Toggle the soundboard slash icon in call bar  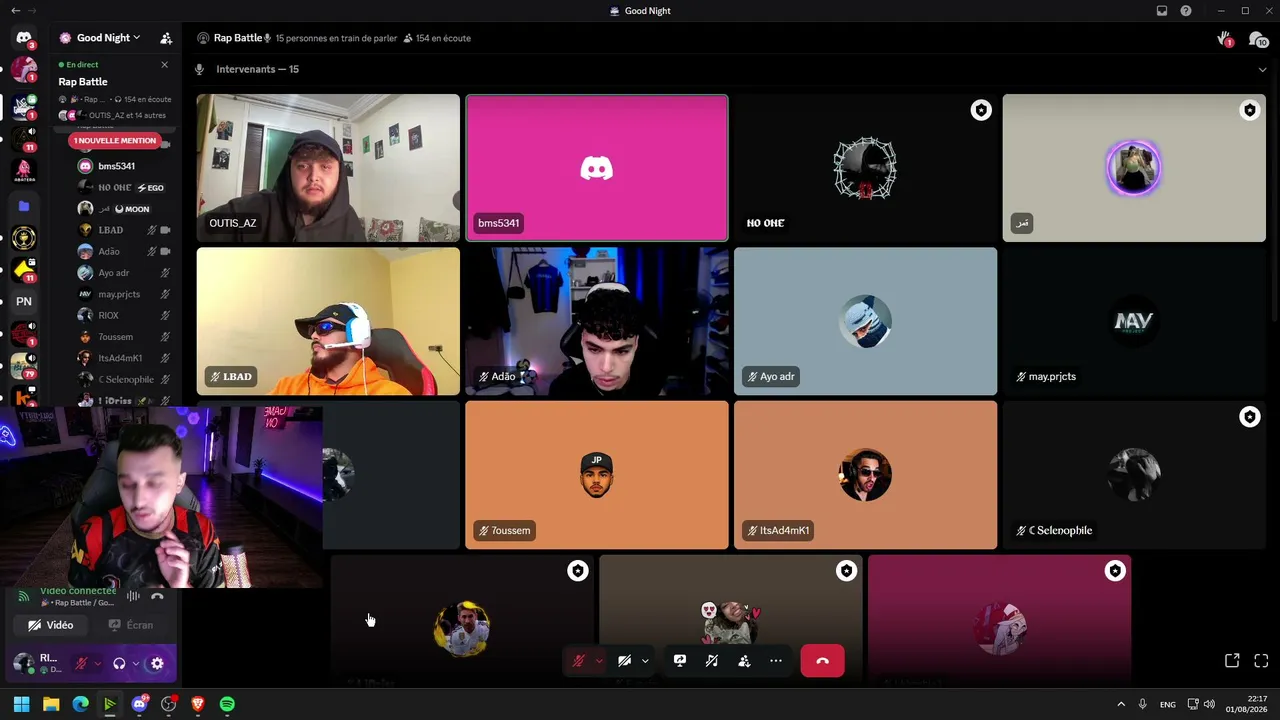pyautogui.click(x=712, y=661)
